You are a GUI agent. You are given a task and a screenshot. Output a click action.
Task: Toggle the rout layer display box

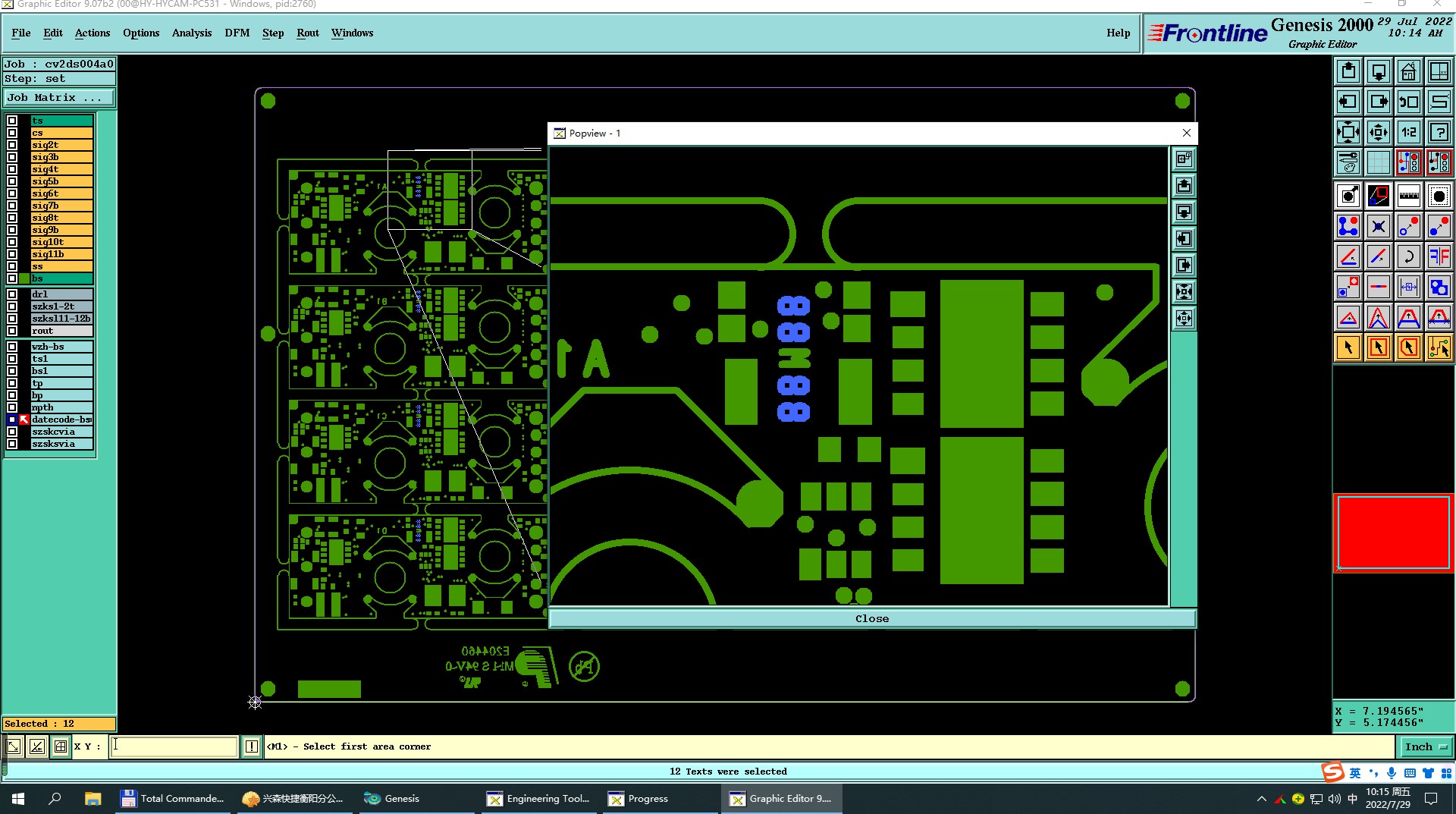pyautogui.click(x=12, y=331)
